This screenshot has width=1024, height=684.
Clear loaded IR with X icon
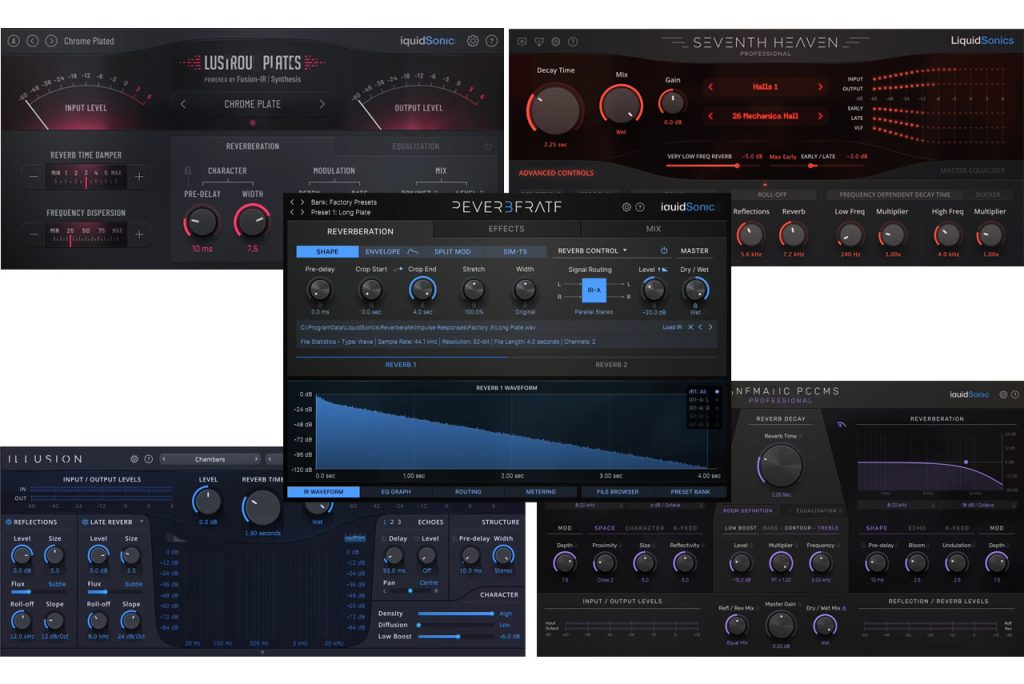pos(690,327)
